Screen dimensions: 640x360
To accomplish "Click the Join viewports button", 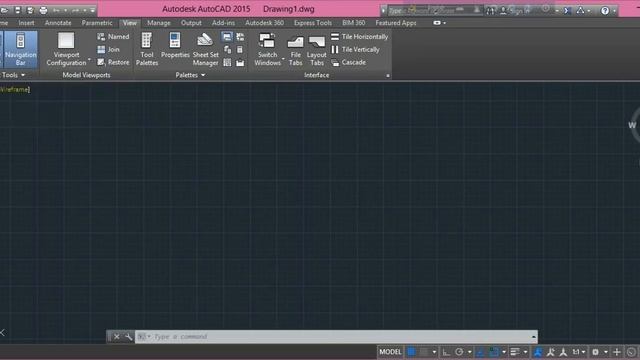I will coord(109,49).
